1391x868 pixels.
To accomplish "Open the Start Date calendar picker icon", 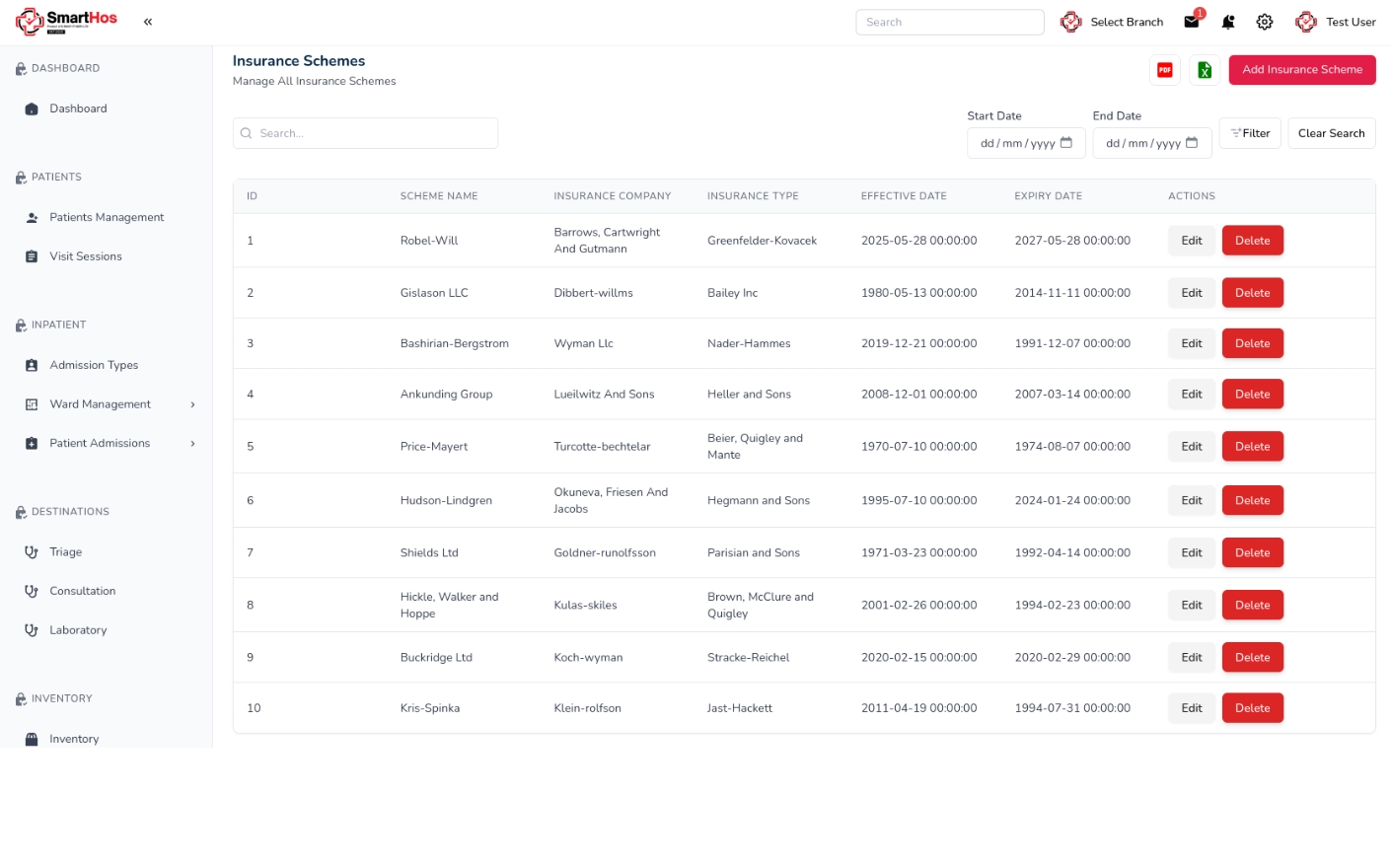I will (1065, 143).
